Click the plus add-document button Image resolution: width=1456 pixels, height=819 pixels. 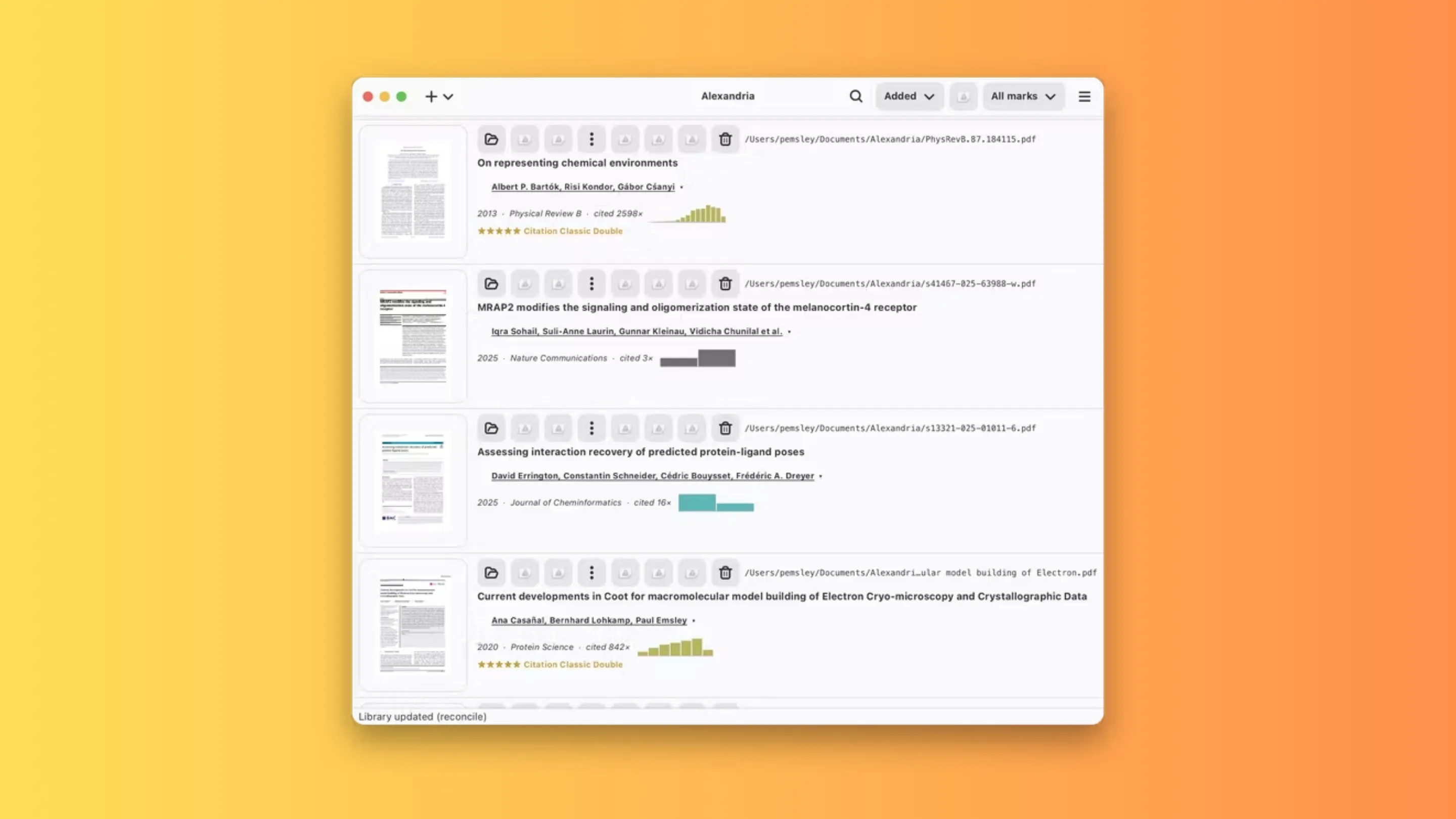pos(431,97)
